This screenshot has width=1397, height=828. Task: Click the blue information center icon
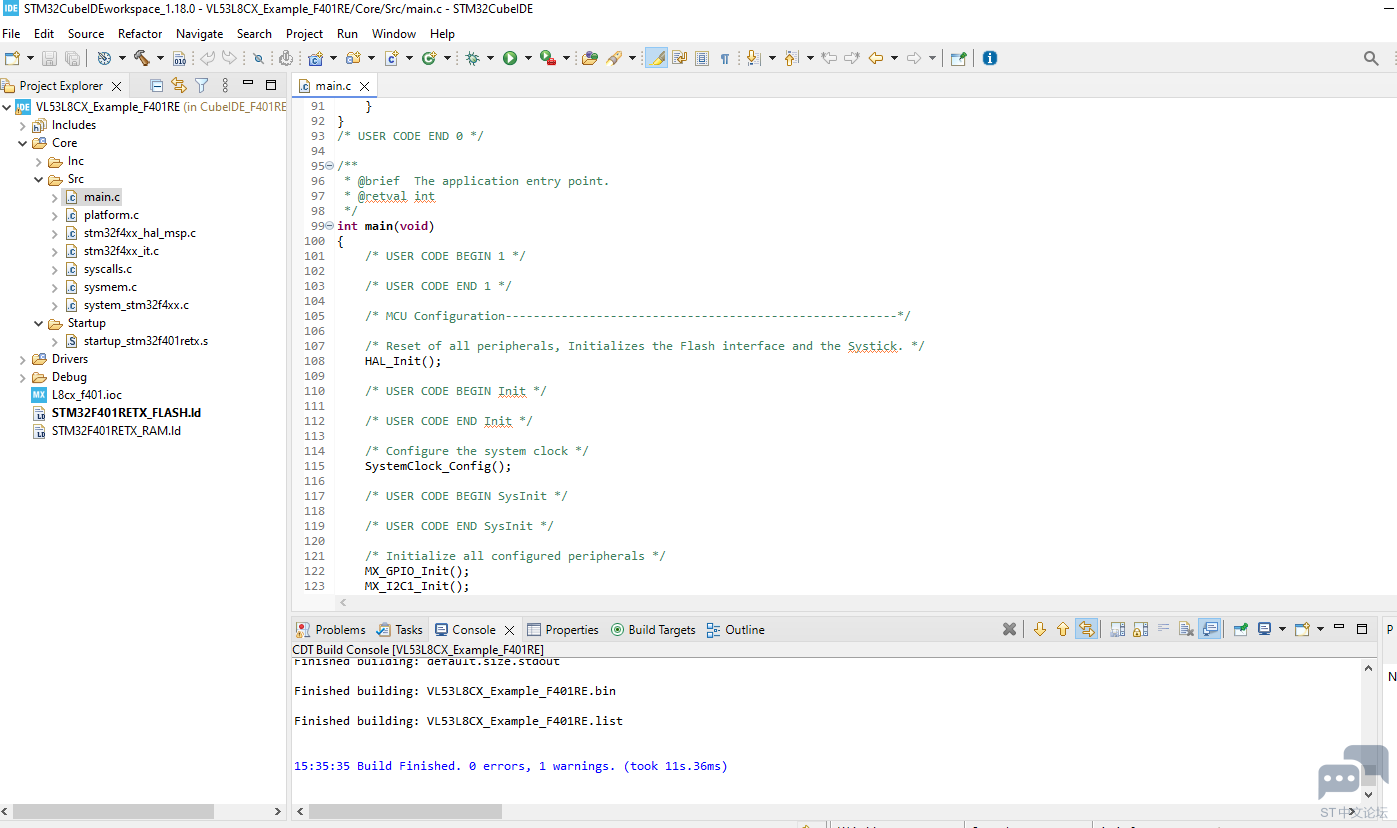tap(990, 58)
